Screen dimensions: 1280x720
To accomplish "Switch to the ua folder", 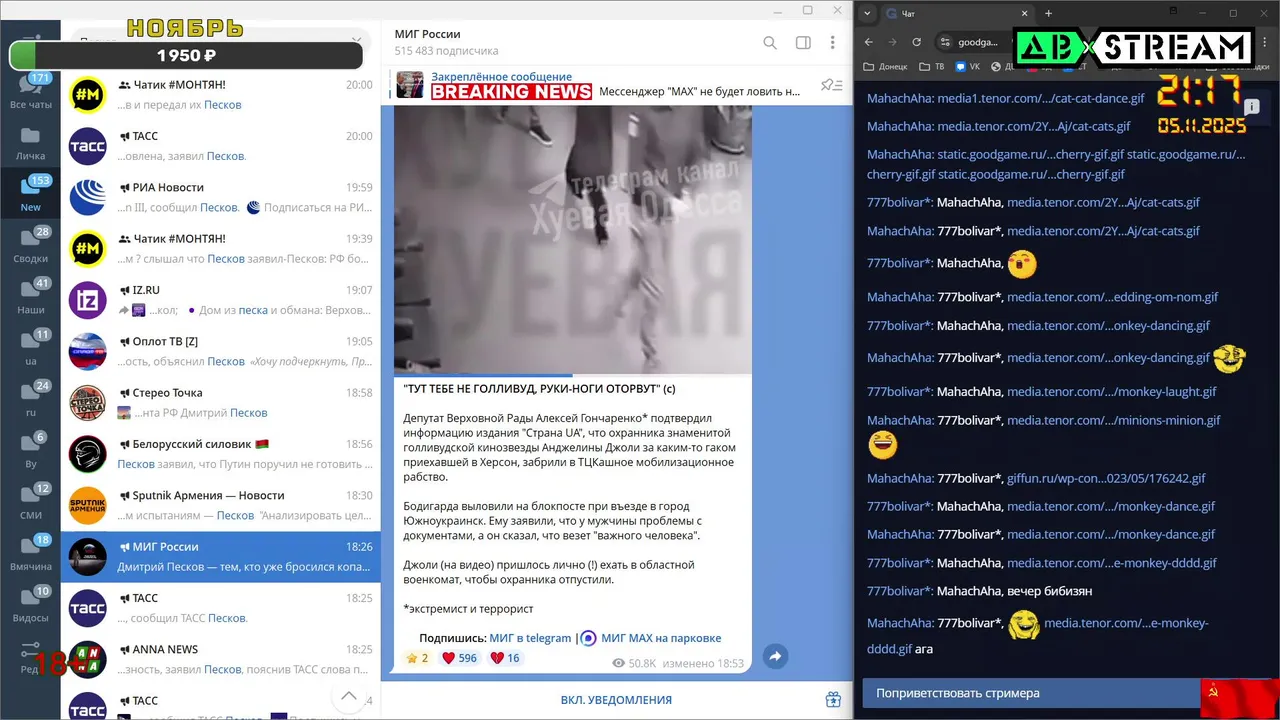I will point(30,348).
